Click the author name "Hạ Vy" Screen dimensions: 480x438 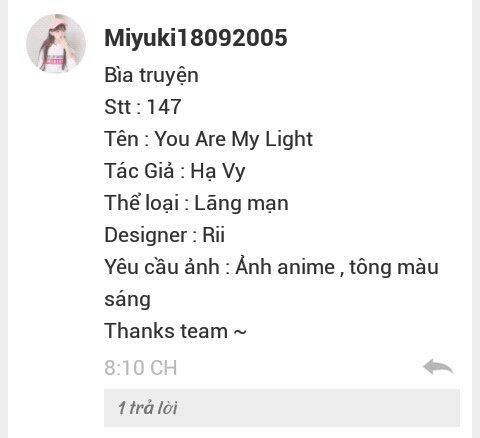(218, 172)
